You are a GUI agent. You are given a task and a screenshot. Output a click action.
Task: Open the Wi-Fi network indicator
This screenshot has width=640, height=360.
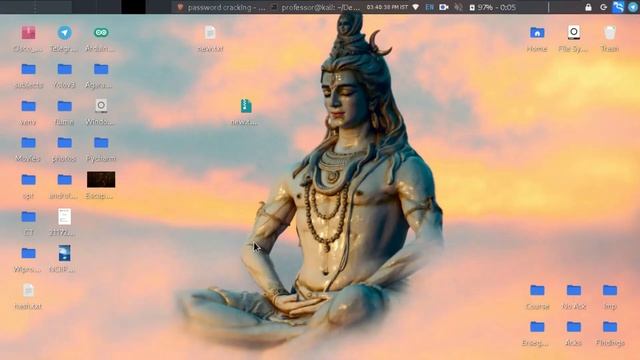pos(416,7)
